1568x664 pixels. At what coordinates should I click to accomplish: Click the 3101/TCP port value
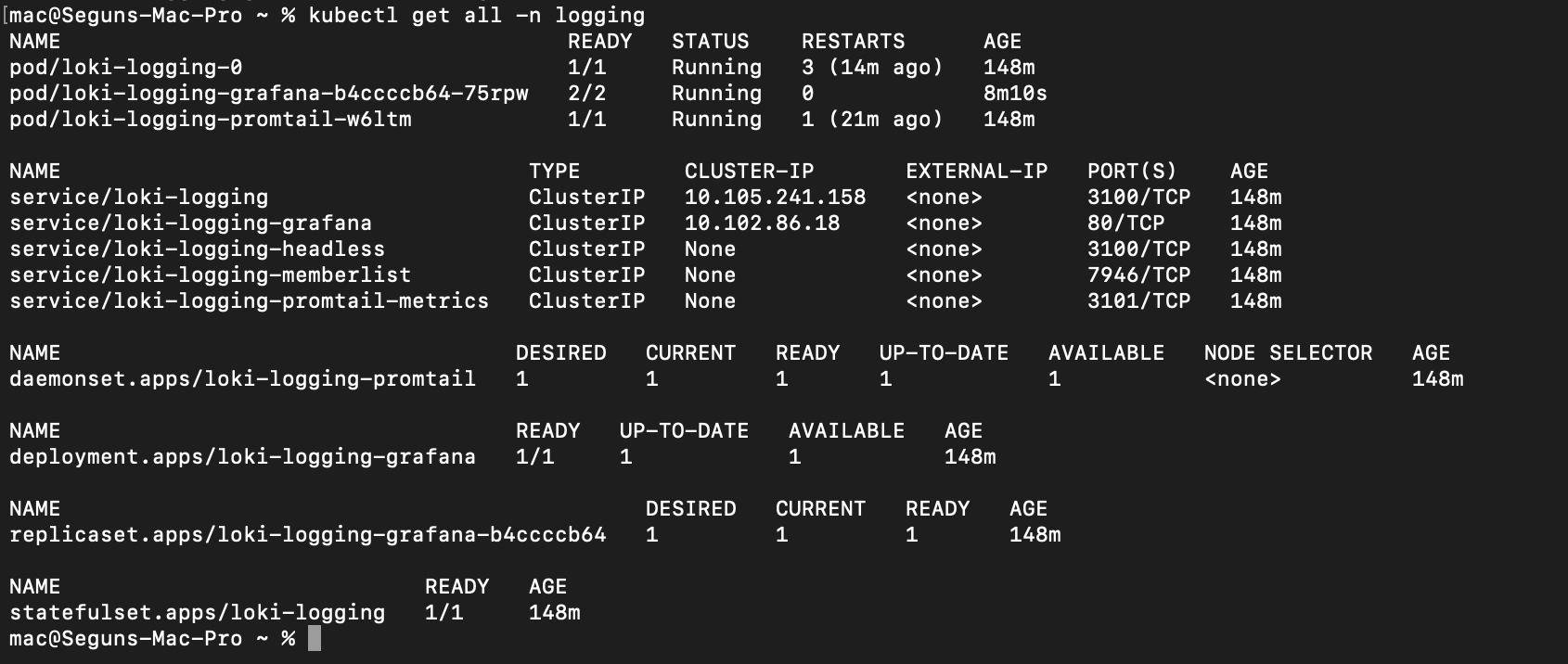tap(1138, 301)
